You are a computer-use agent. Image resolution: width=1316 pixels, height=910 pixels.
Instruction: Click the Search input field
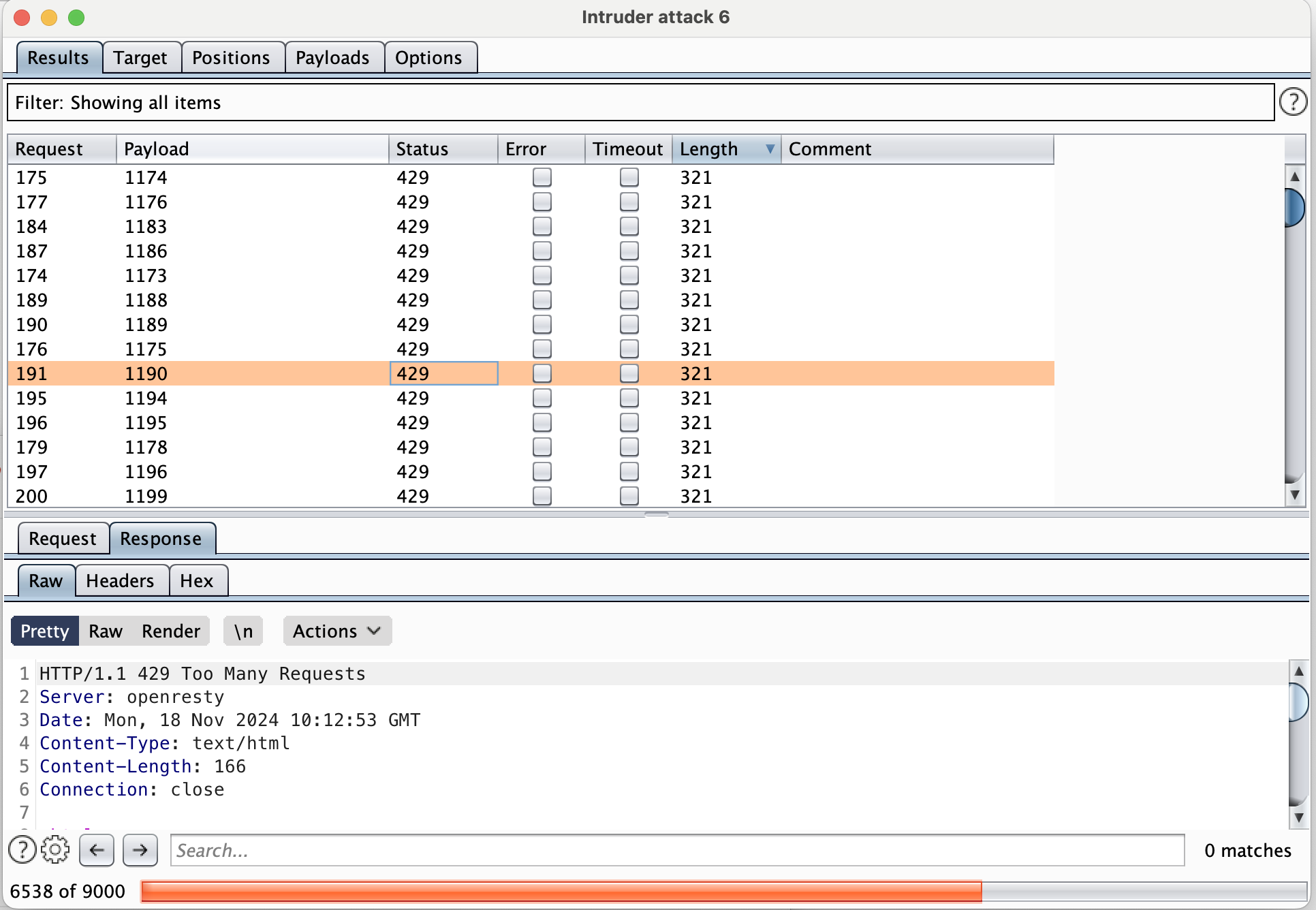(x=677, y=849)
